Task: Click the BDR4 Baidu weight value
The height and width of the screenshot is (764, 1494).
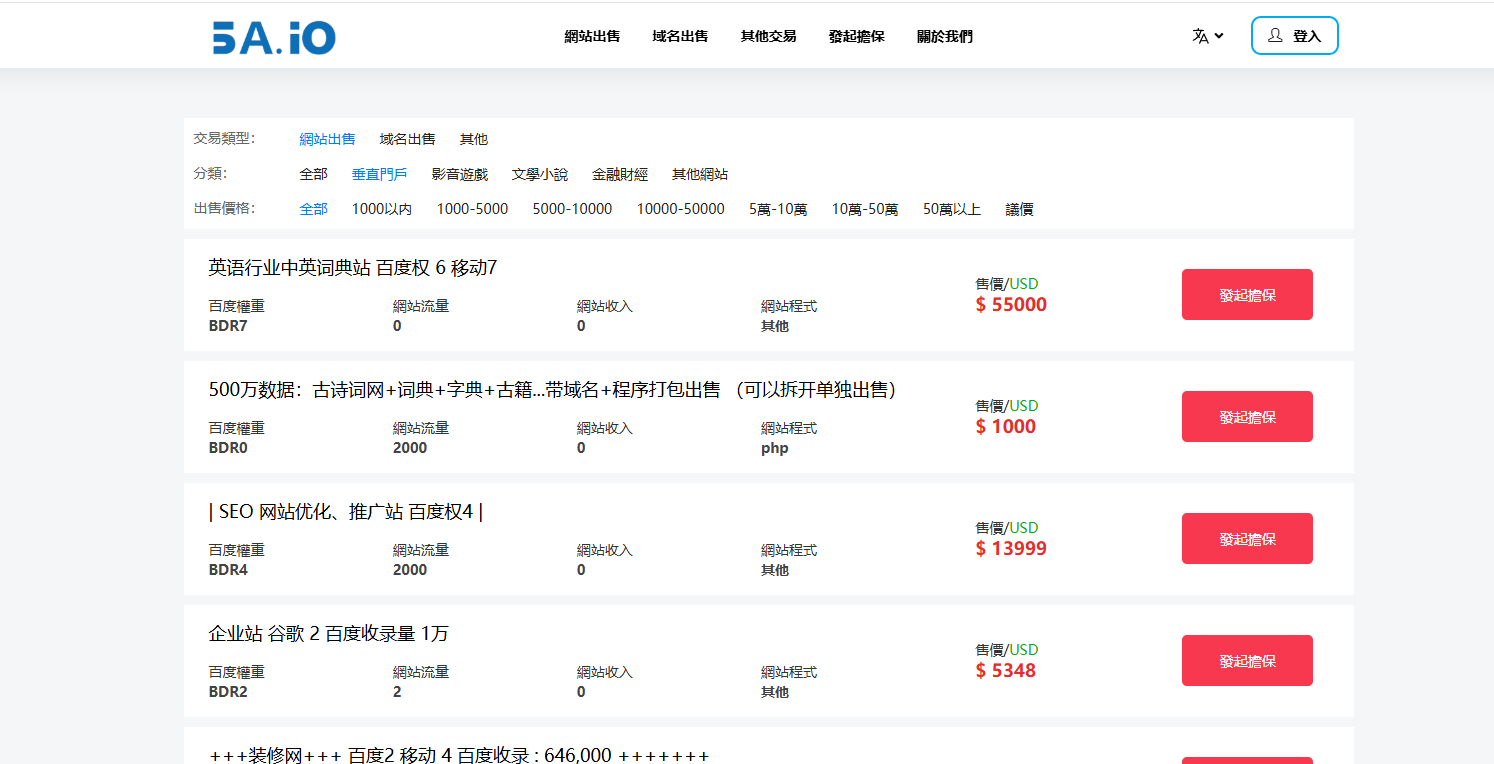Action: [x=228, y=570]
